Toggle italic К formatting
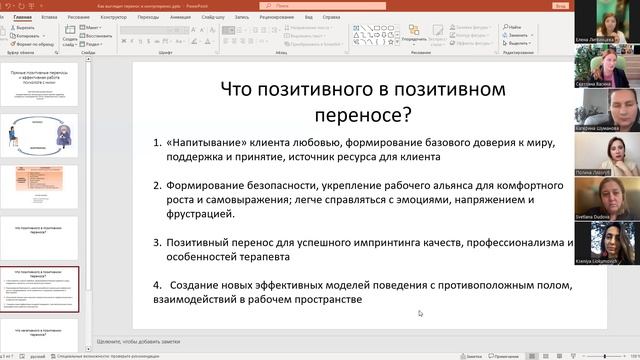640x360 pixels. click(x=132, y=41)
